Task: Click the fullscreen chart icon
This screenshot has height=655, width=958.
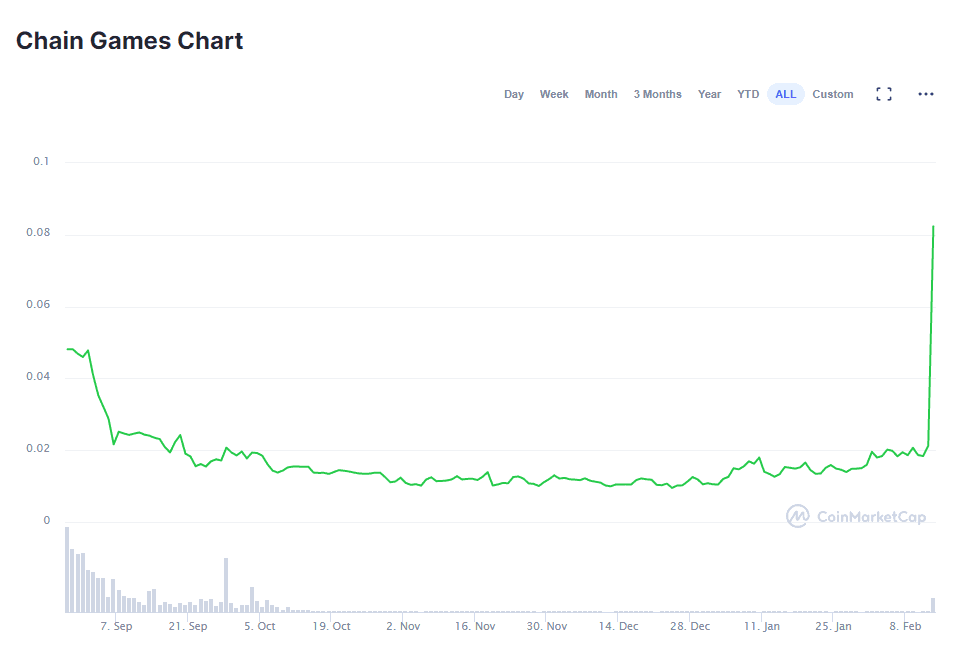Action: [884, 94]
